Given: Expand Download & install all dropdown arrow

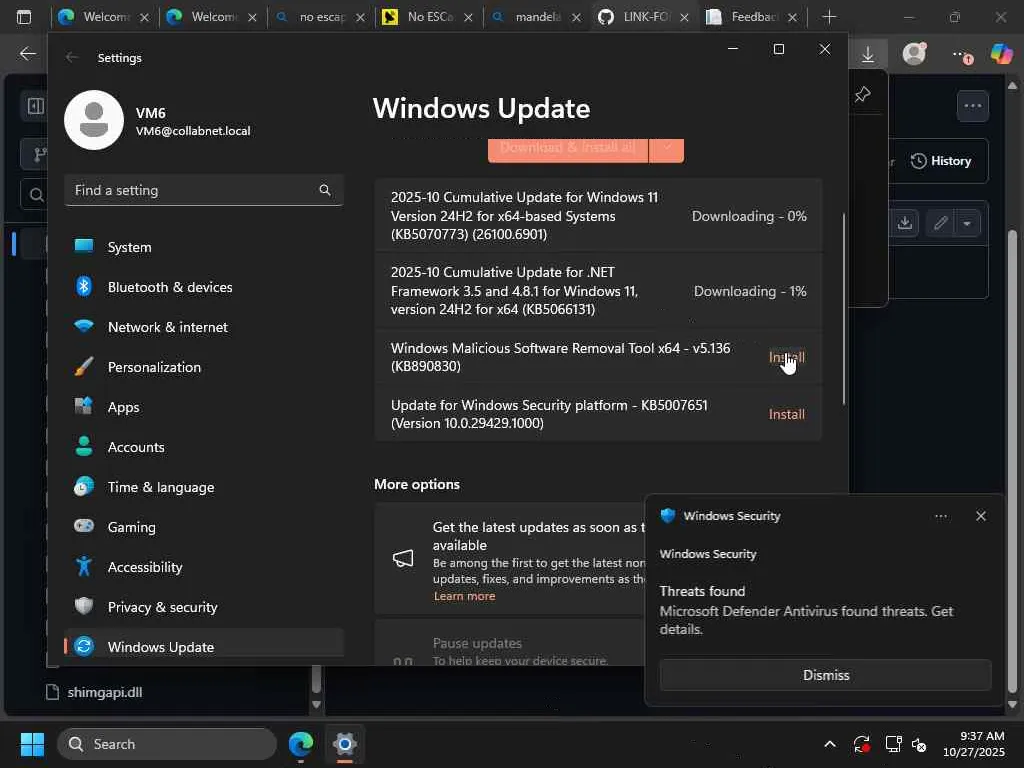Looking at the screenshot, I should [667, 149].
